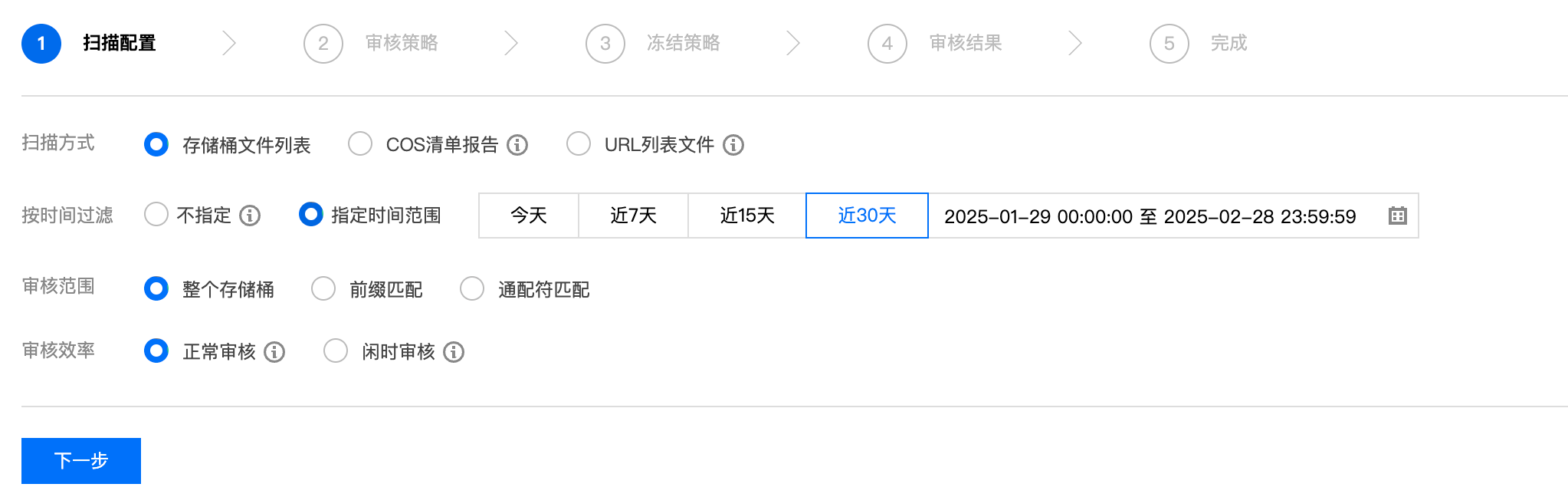Click info icon beside 正常审核
Screen dimensions: 1568x497
[x=274, y=352]
